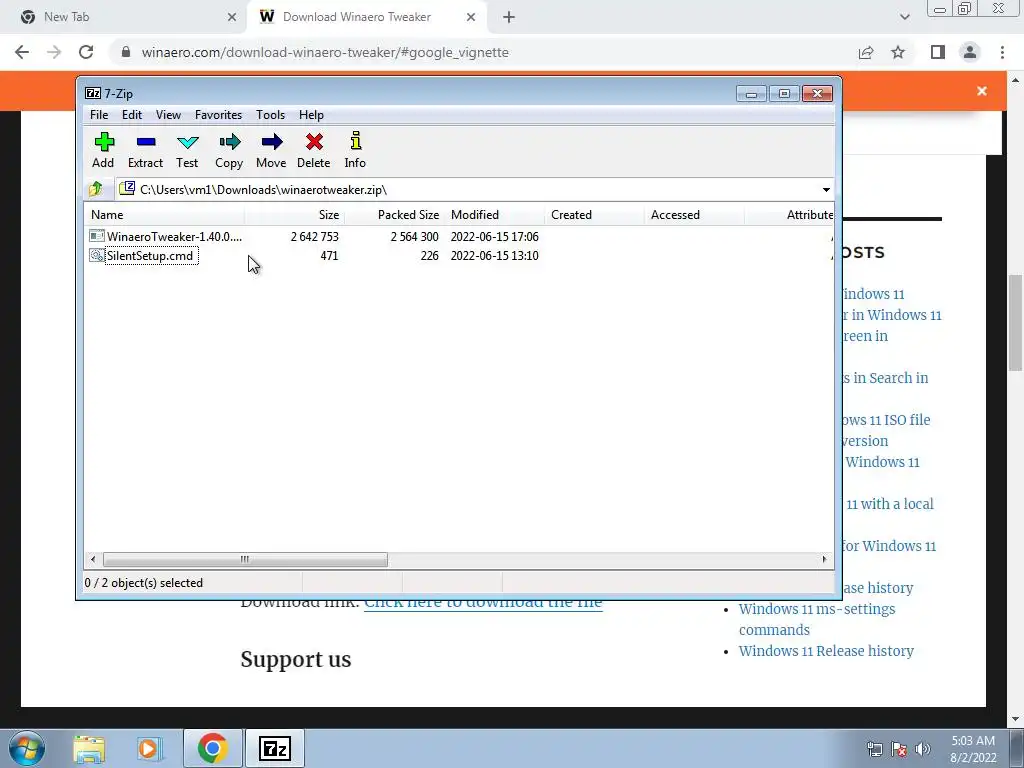Click the download the file link
The image size is (1024, 768).
coord(483,603)
